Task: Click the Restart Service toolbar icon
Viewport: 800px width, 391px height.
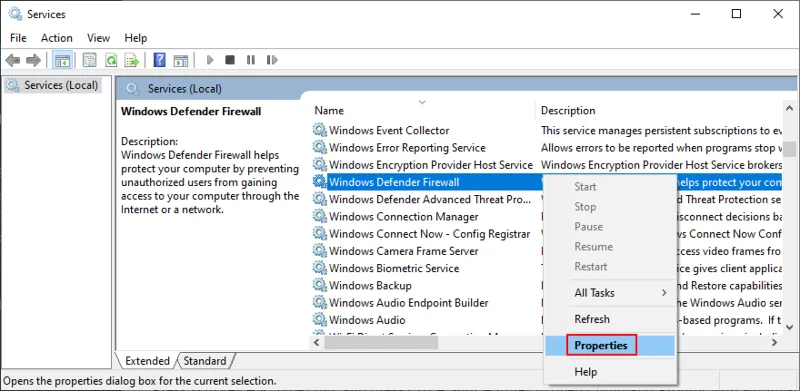Action: point(272,60)
